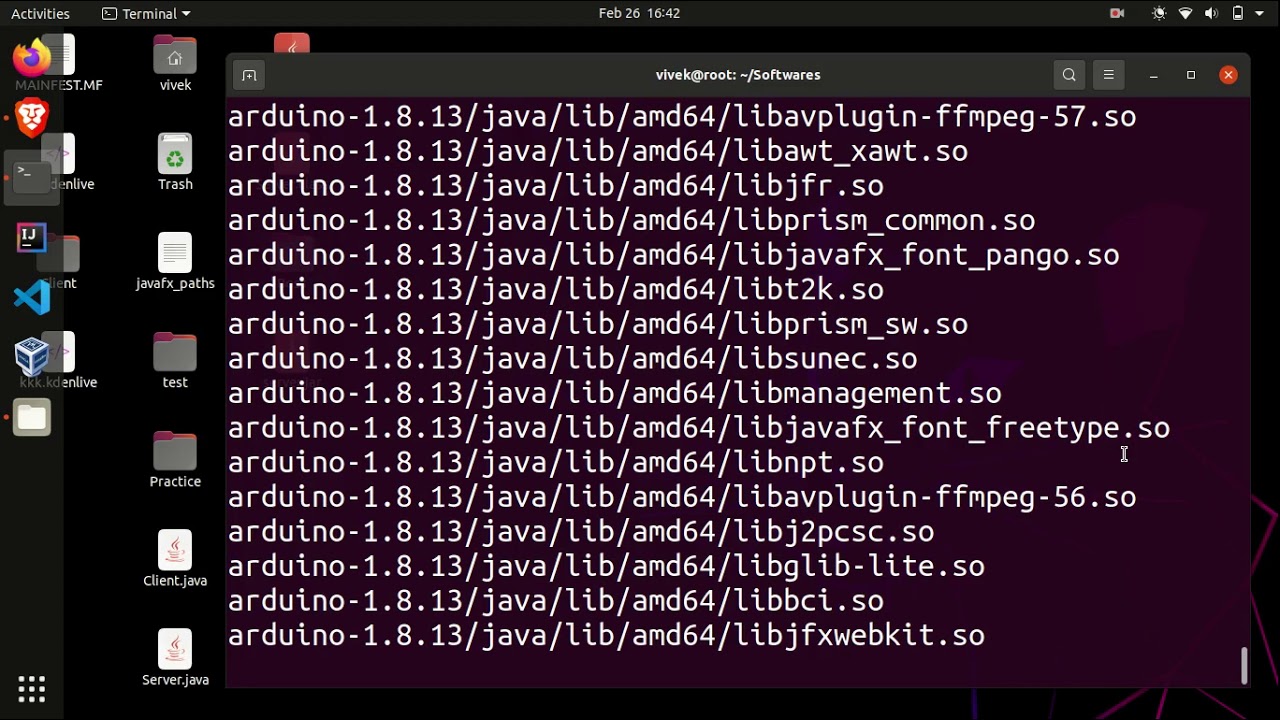Click the libbci.so output line
Viewport: 1280px width, 720px height.
tap(556, 601)
